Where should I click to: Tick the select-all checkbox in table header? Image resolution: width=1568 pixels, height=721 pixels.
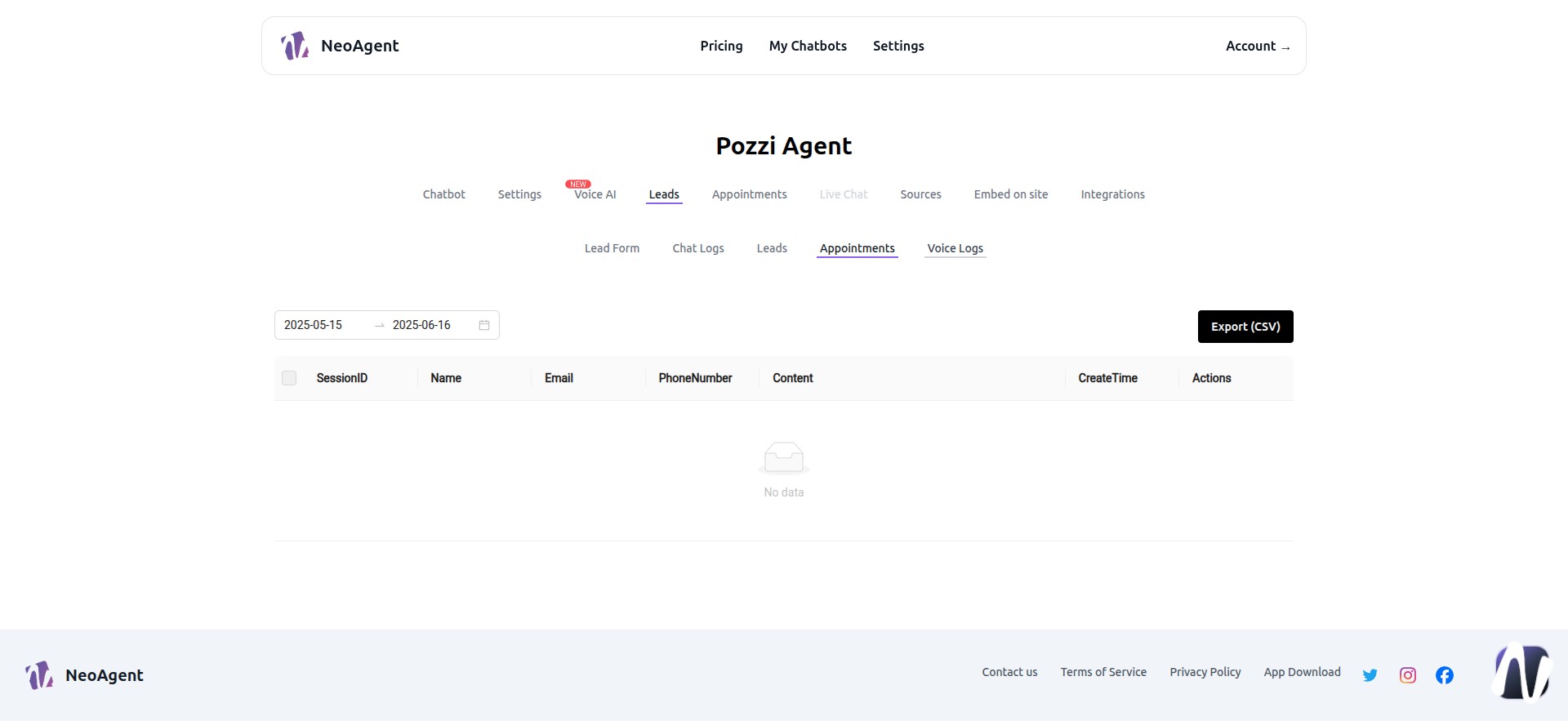(289, 378)
